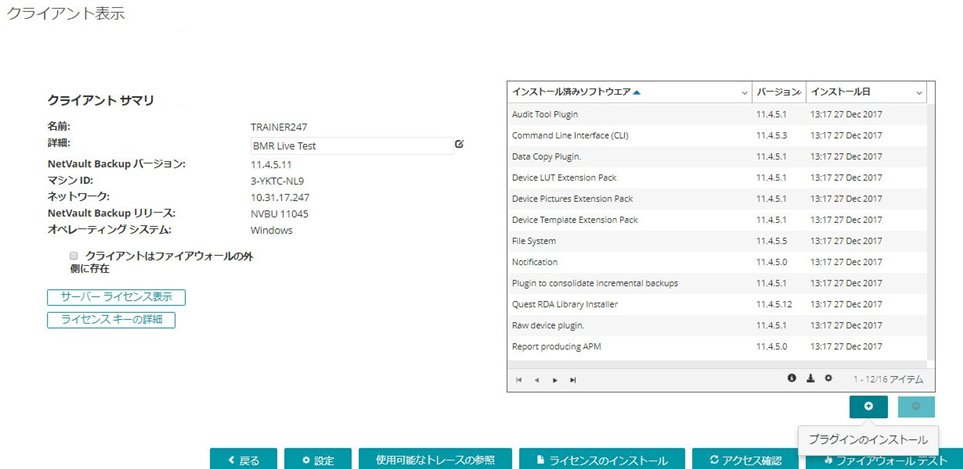Select Device Template Extension Pack row
This screenshot has height=469, width=963.
[x=716, y=220]
